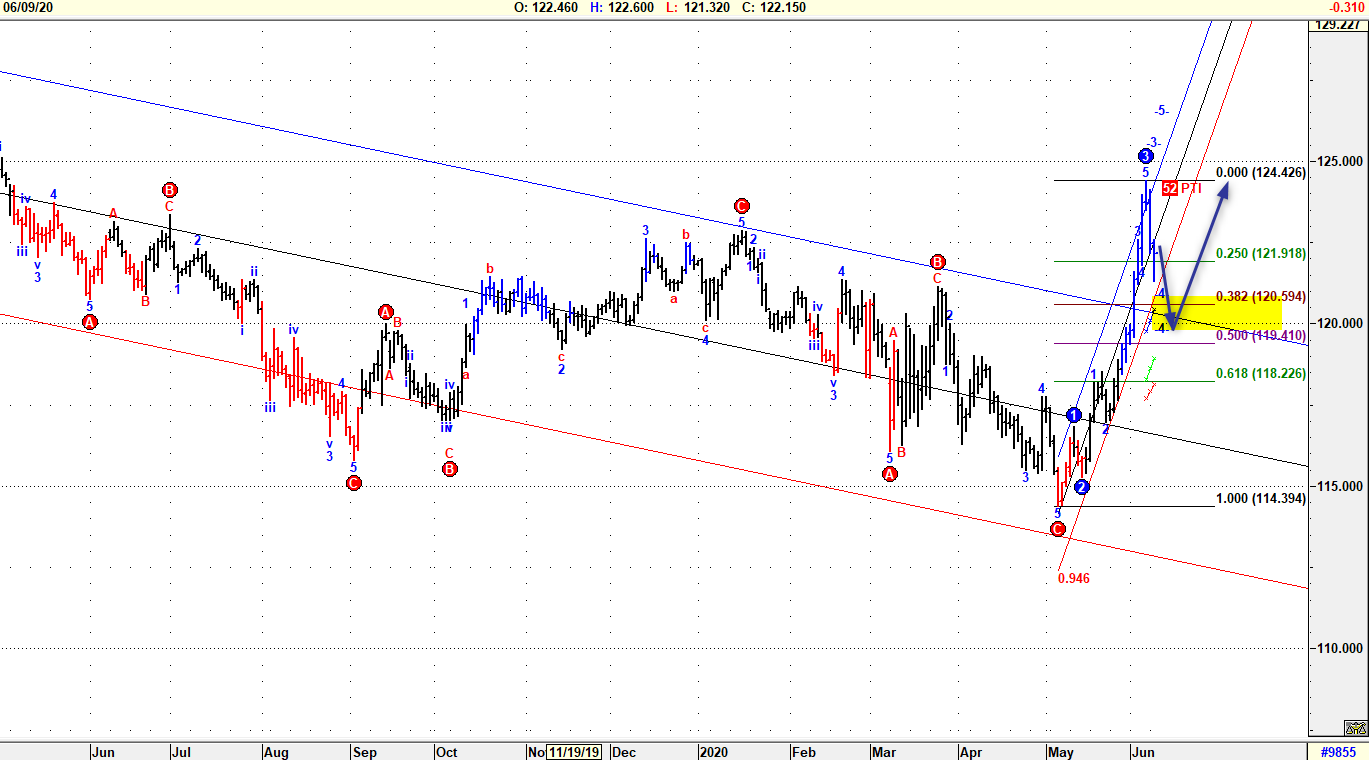Select the low price L: 121.320
This screenshot has height=760, width=1369.
pyautogui.click(x=698, y=7)
